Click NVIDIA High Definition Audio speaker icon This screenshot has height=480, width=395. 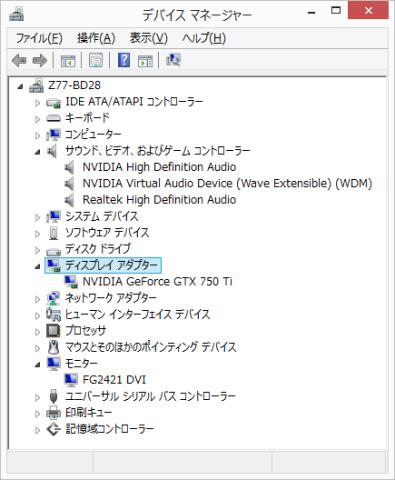(x=69, y=167)
